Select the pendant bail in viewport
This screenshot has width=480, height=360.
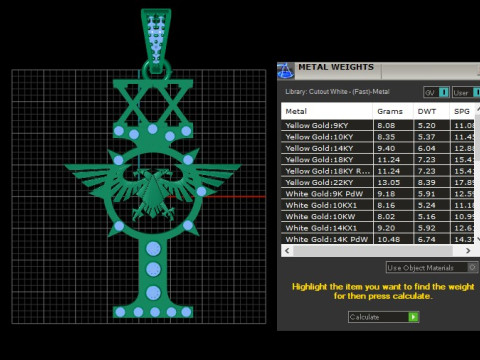156,40
